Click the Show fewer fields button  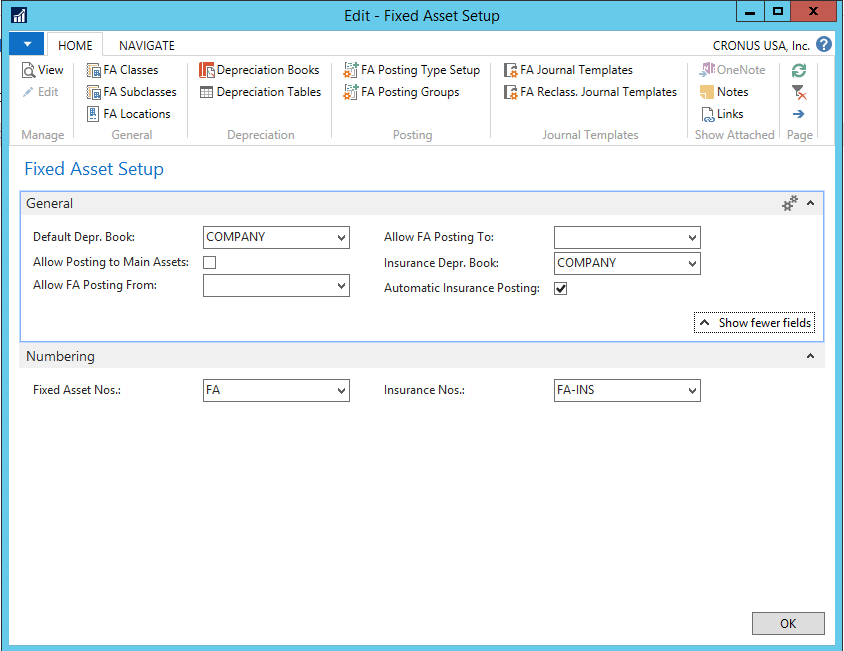click(x=754, y=322)
